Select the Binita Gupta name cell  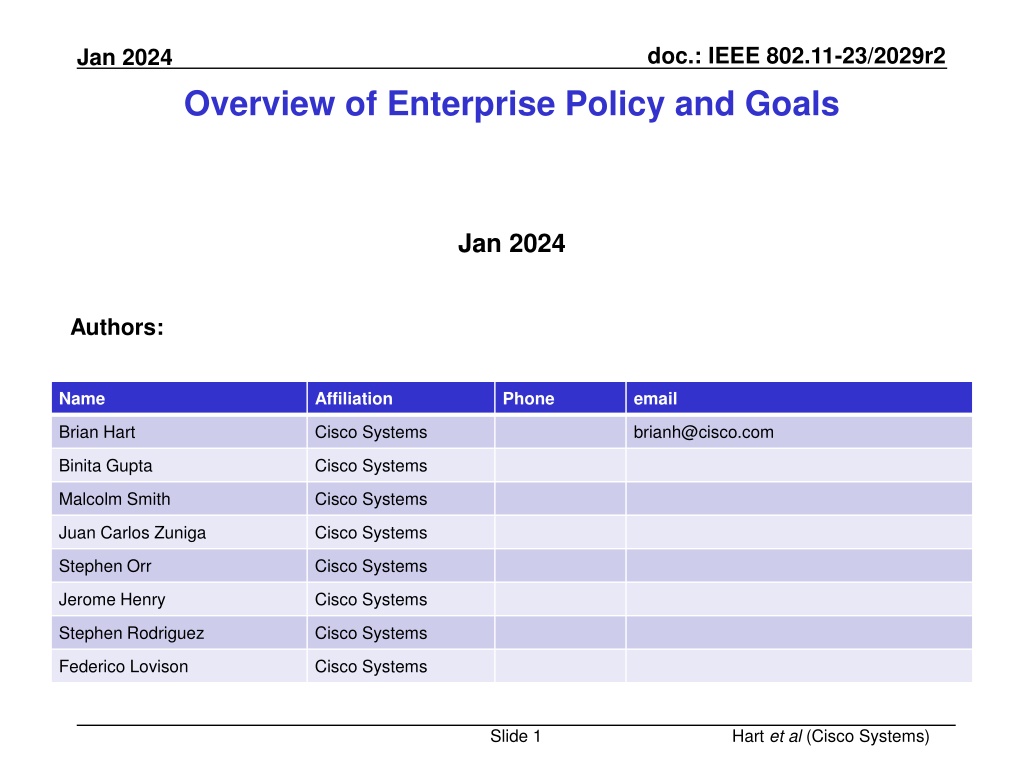click(x=179, y=466)
